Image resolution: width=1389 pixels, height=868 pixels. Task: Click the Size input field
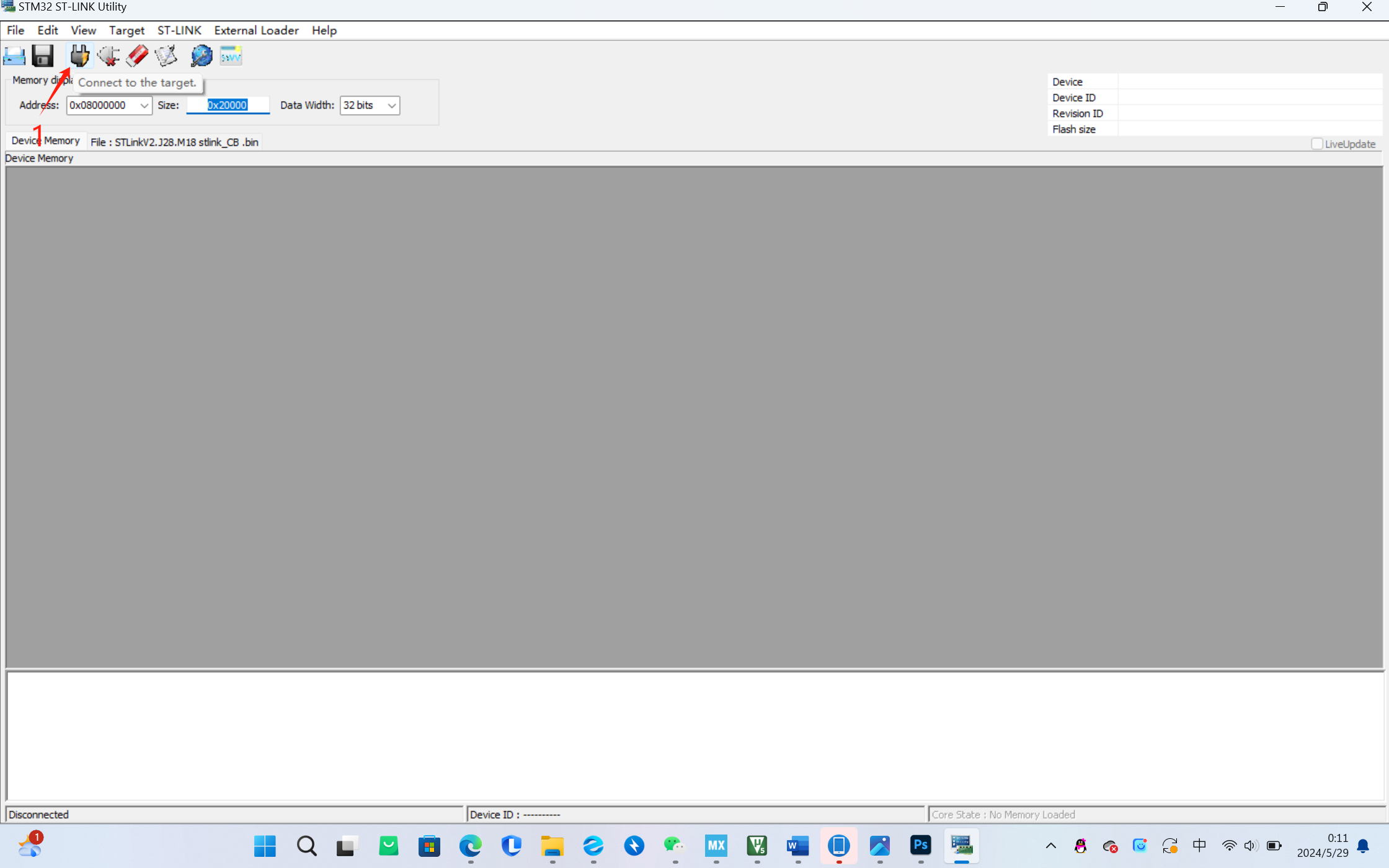pos(228,105)
